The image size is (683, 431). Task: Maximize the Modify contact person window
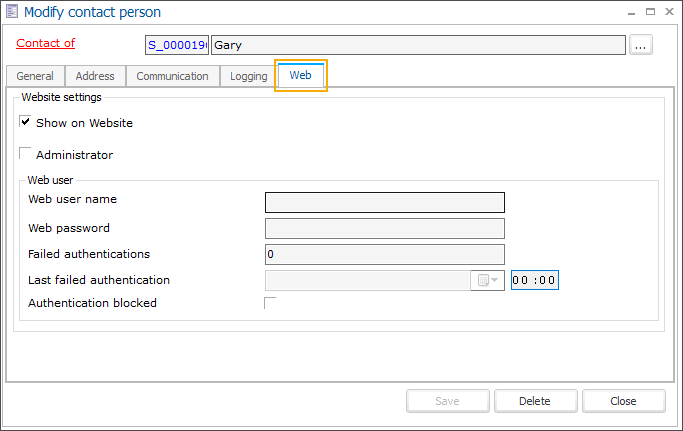tap(650, 12)
